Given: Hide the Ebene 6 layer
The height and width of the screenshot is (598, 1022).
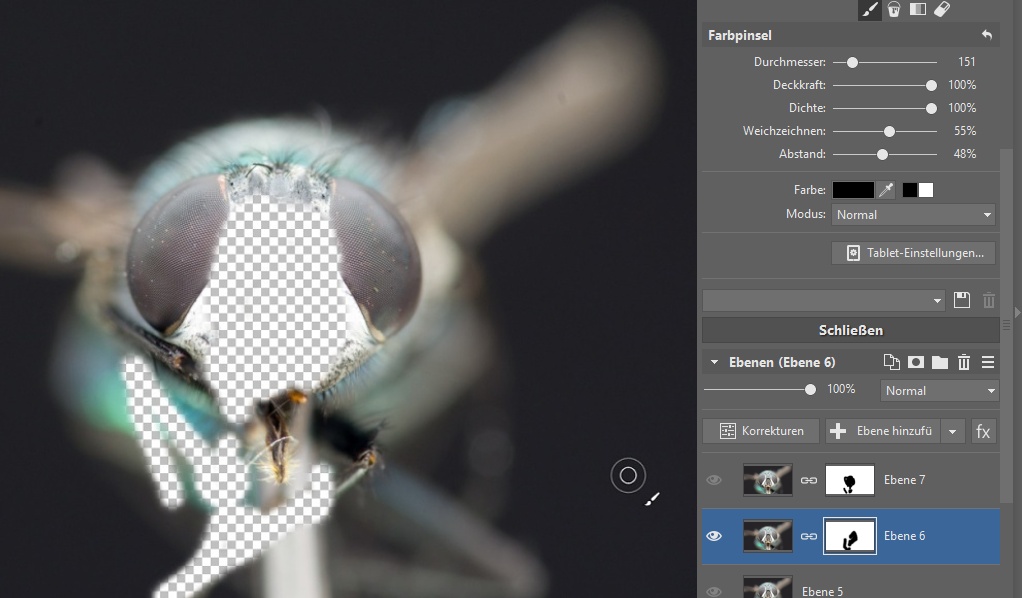Looking at the screenshot, I should (x=714, y=535).
